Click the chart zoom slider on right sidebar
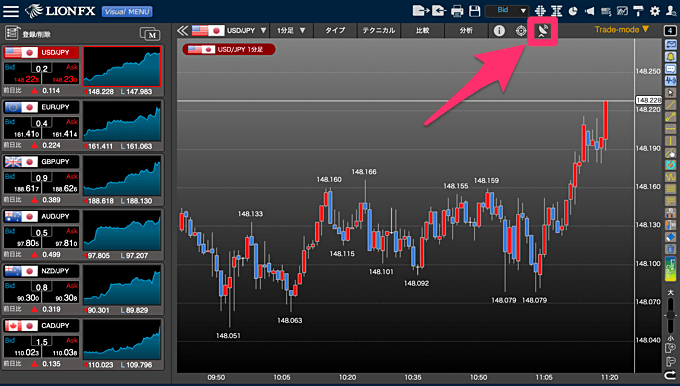This screenshot has width=680, height=386. pyautogui.click(x=670, y=315)
